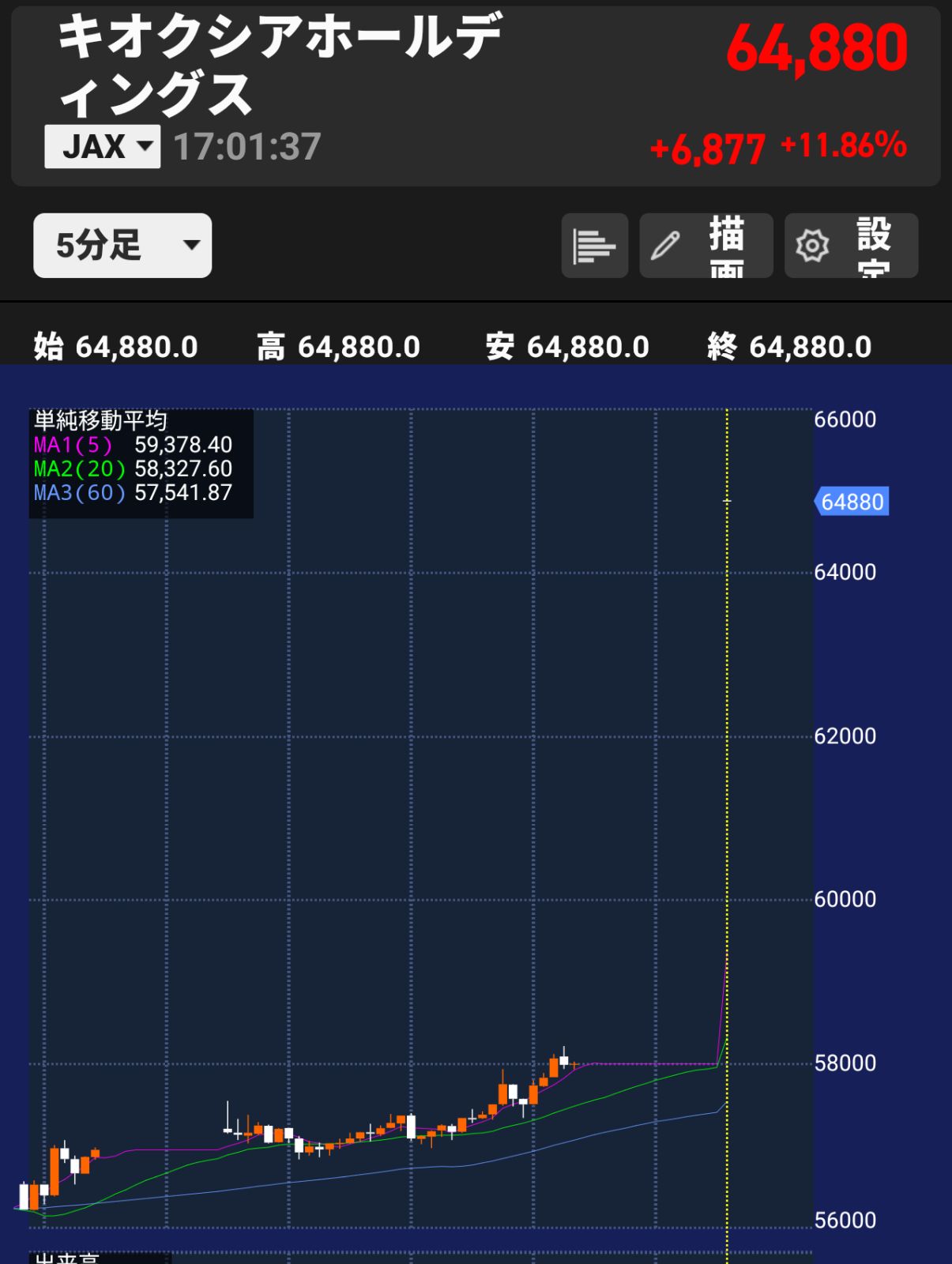
Task: Tap the stock name キオクシアホールディングス
Action: [x=279, y=65]
